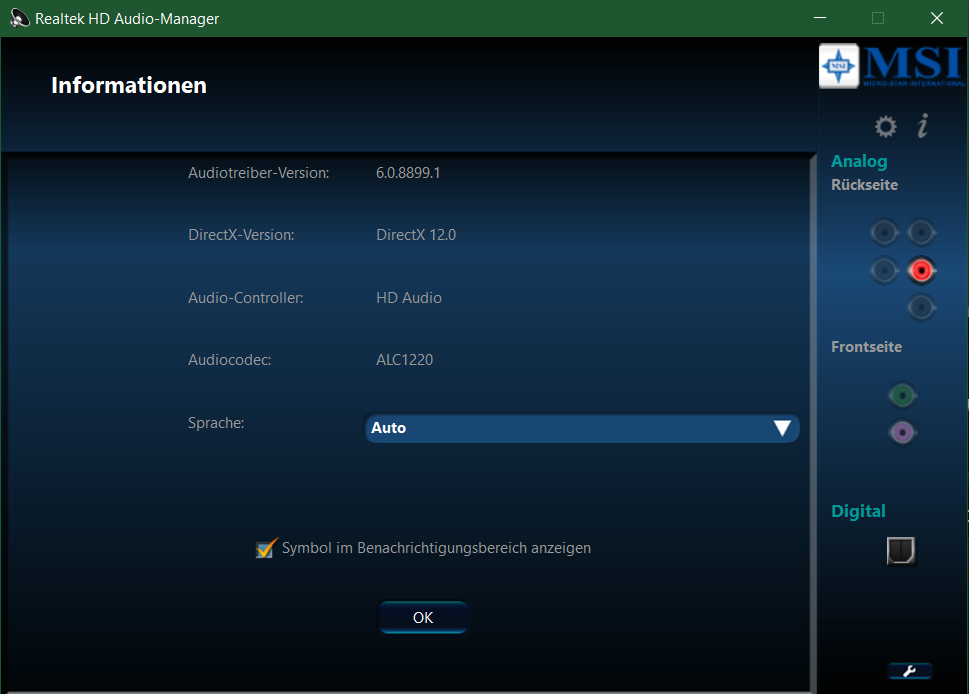Click the HD Audio controller value
Image resolution: width=969 pixels, height=694 pixels.
click(x=409, y=298)
